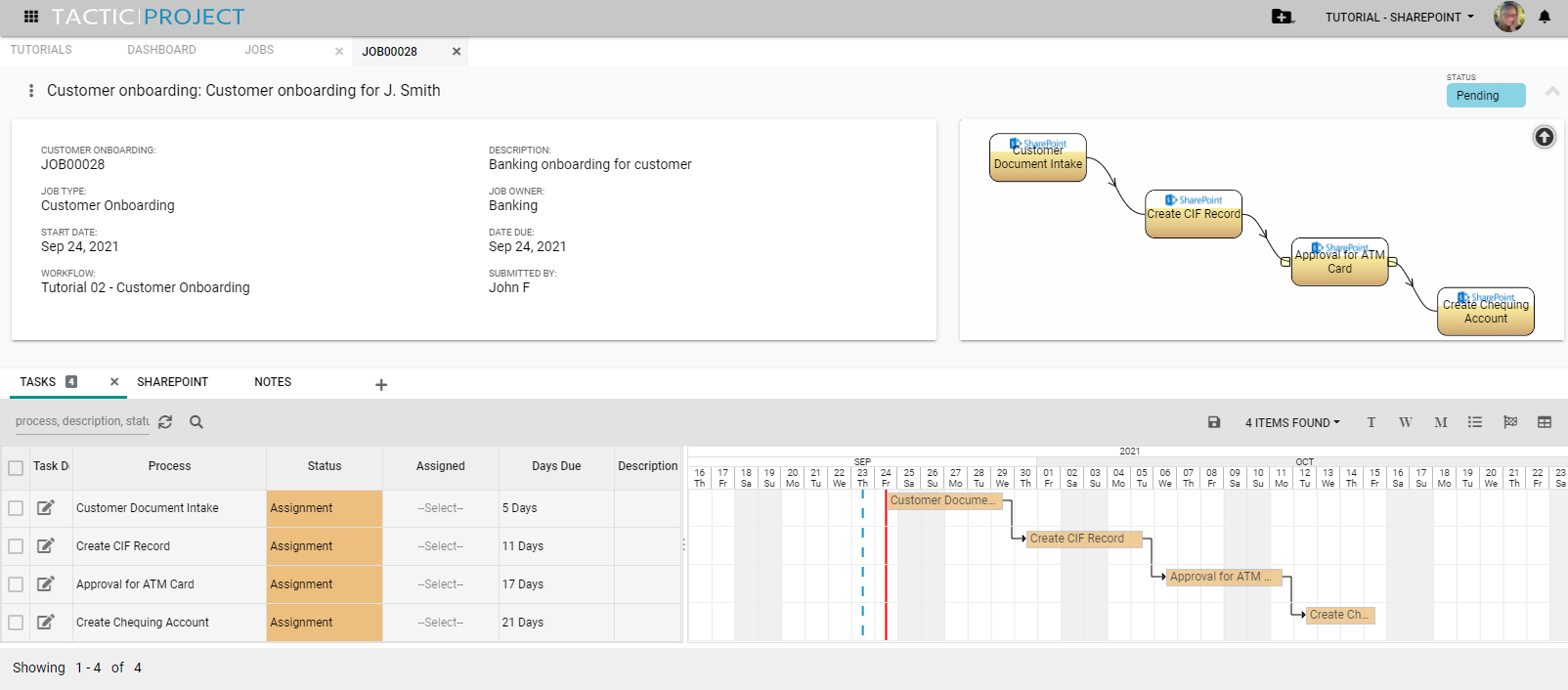Screen dimensions: 1568x690
Task: Open the Notes tab
Action: (x=273, y=382)
